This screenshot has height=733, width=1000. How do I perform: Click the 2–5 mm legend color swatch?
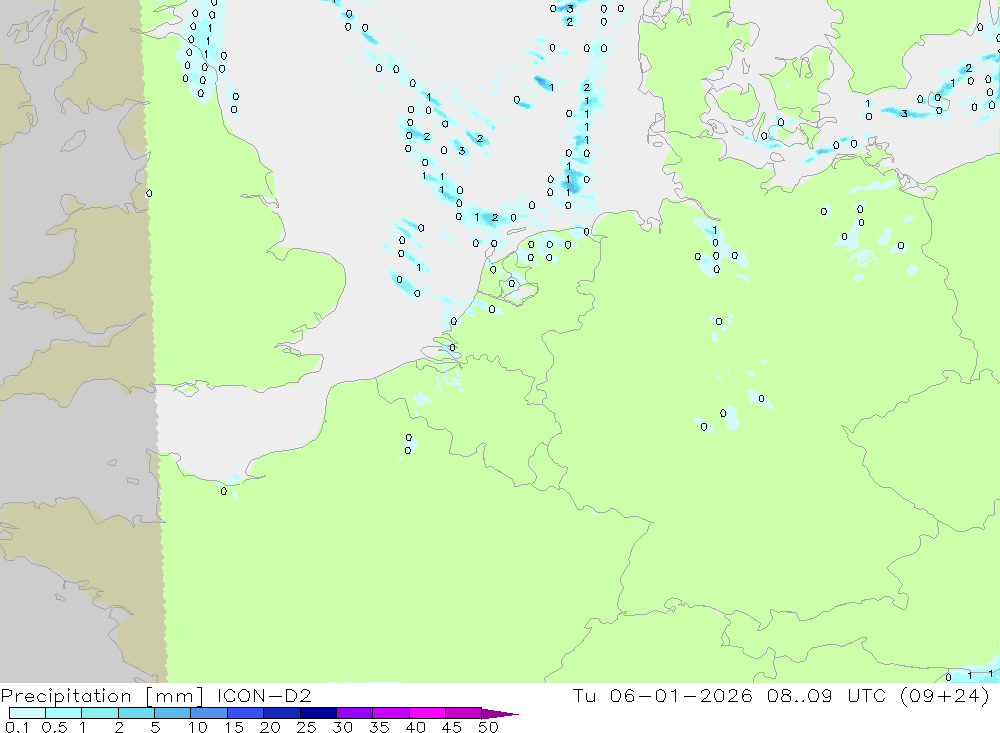pos(136,713)
